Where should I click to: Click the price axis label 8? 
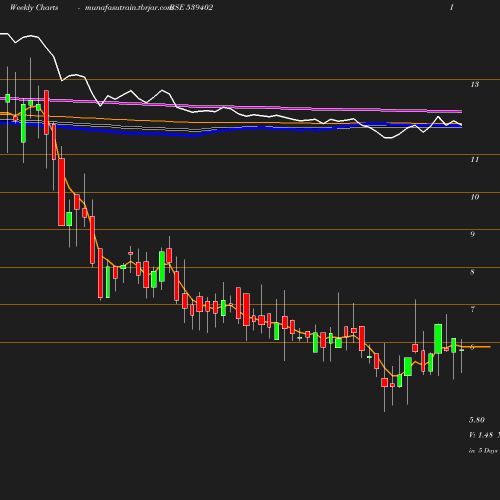pos(472,272)
